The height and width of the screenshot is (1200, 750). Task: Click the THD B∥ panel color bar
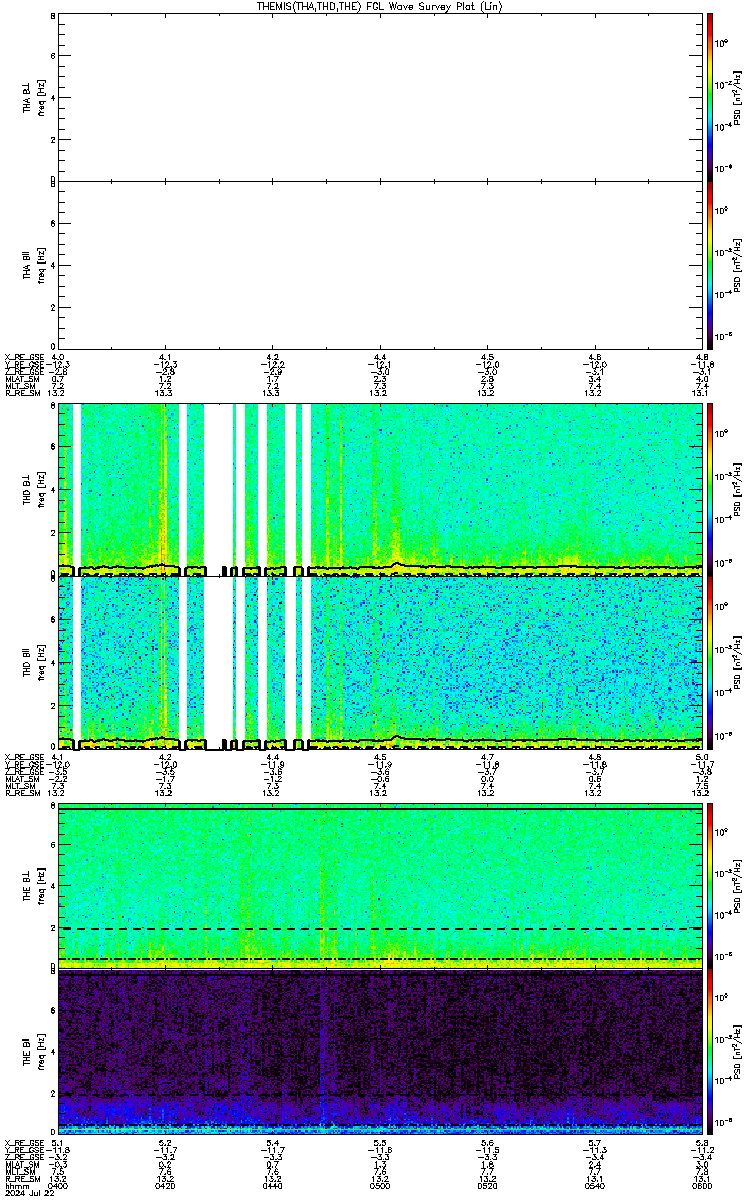pos(710,663)
